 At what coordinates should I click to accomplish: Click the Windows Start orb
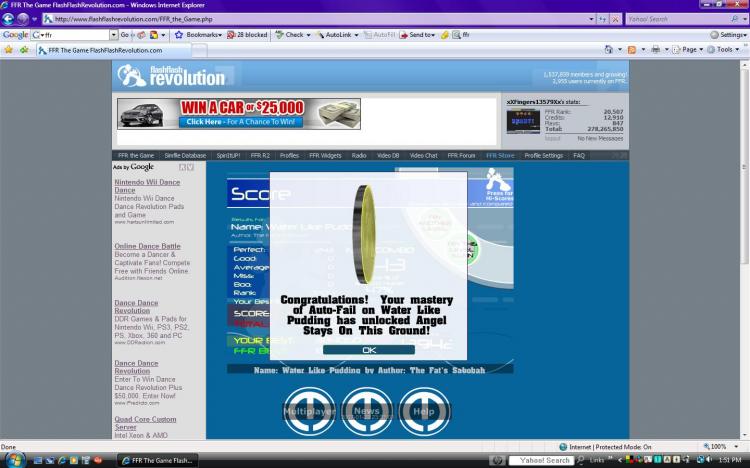click(14, 459)
